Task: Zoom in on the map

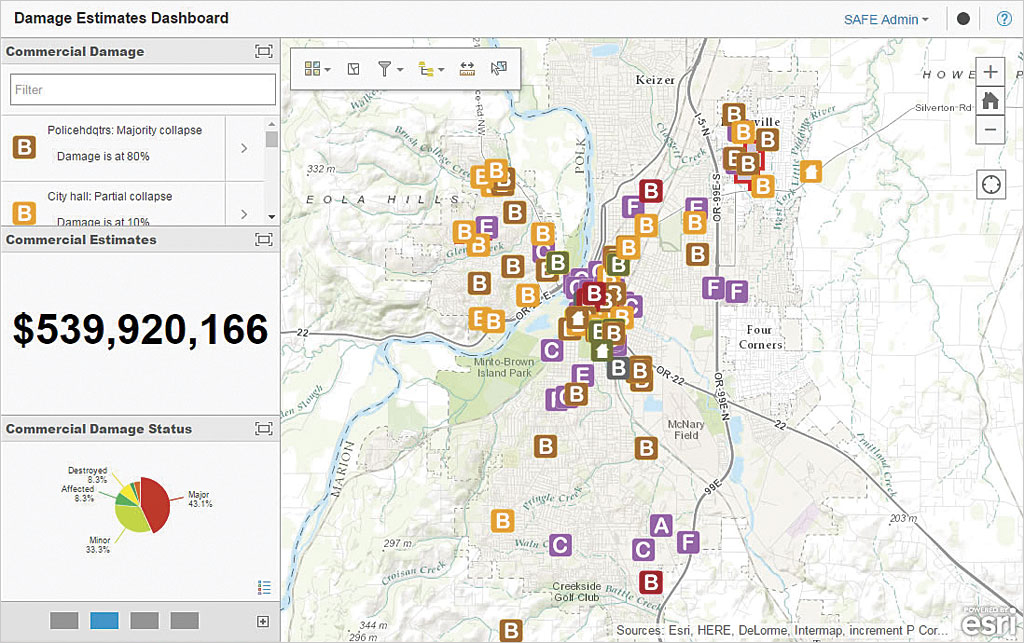Action: (990, 72)
